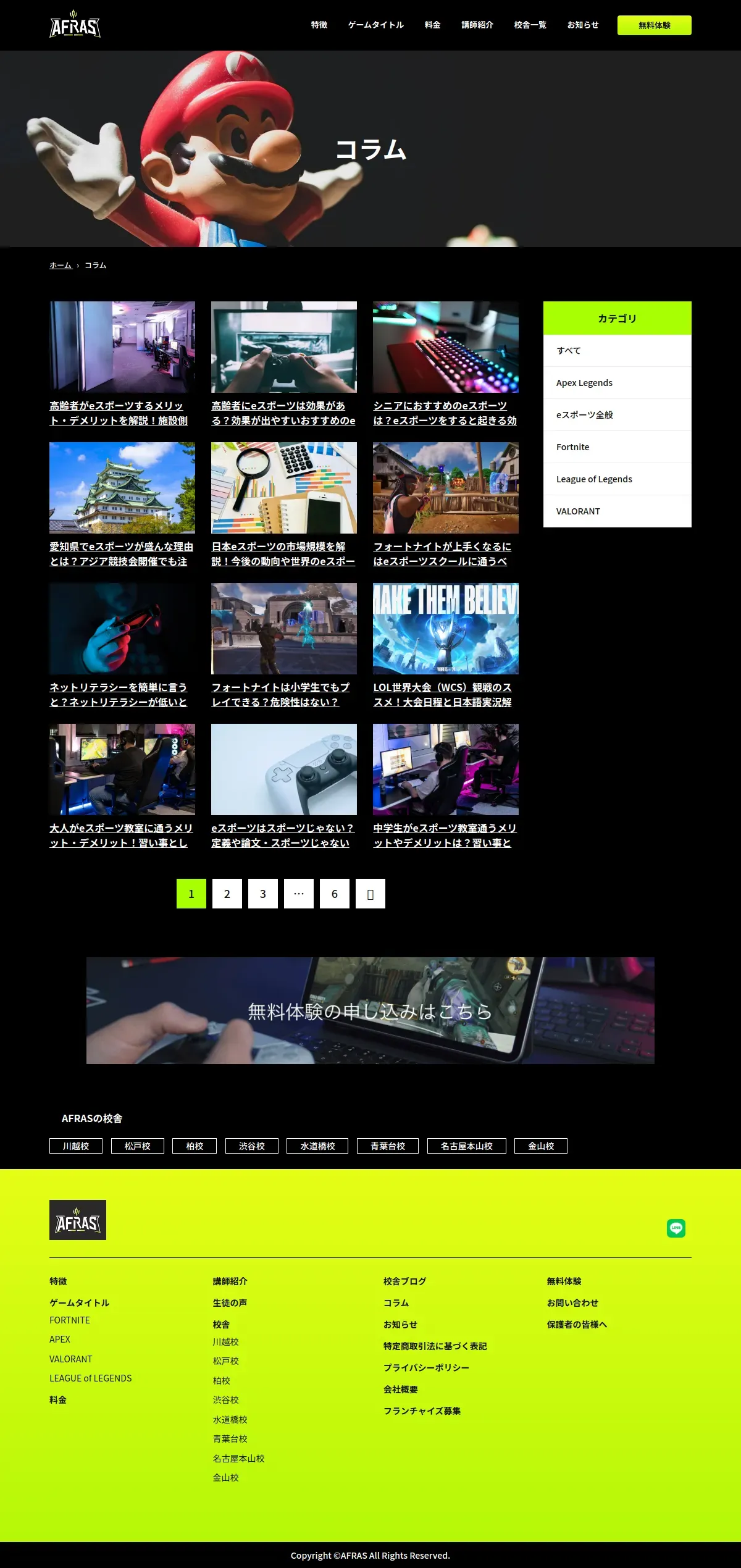Image resolution: width=741 pixels, height=1568 pixels.
Task: Click the AFRAS logo in the footer
Action: coord(78,1220)
